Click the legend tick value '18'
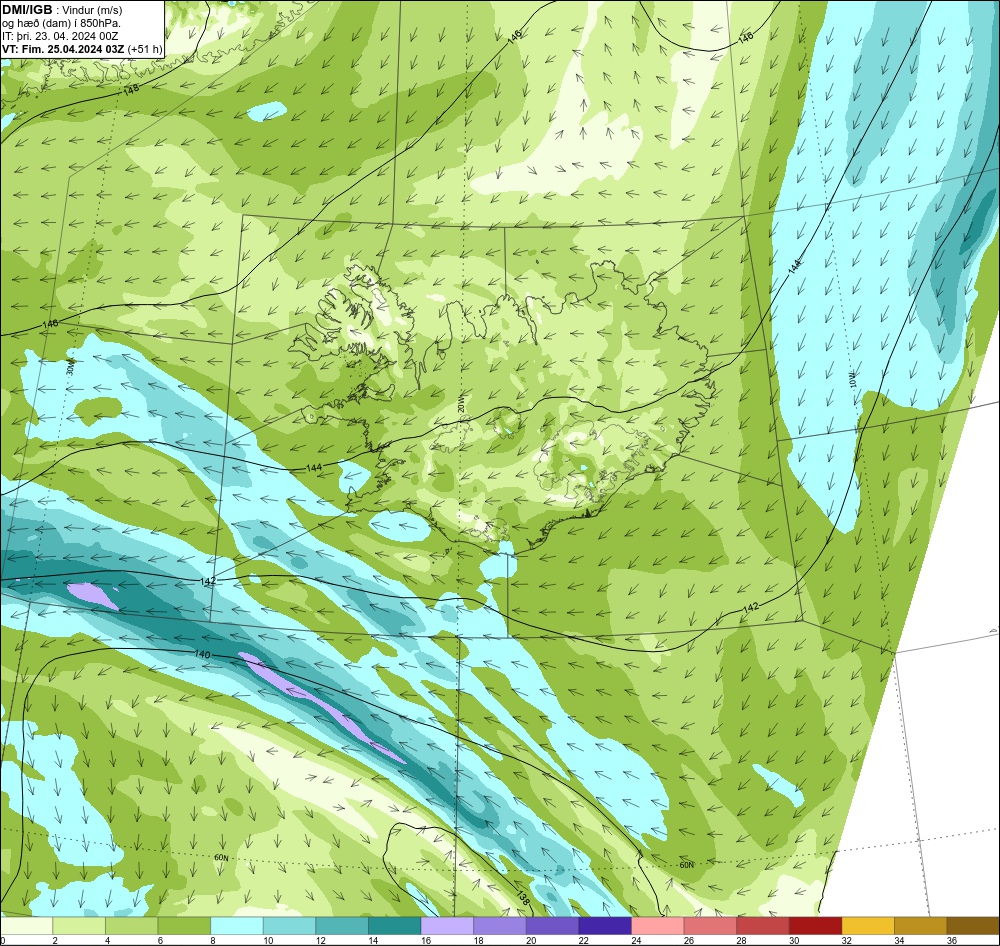This screenshot has height=946, width=1000. click(x=478, y=940)
